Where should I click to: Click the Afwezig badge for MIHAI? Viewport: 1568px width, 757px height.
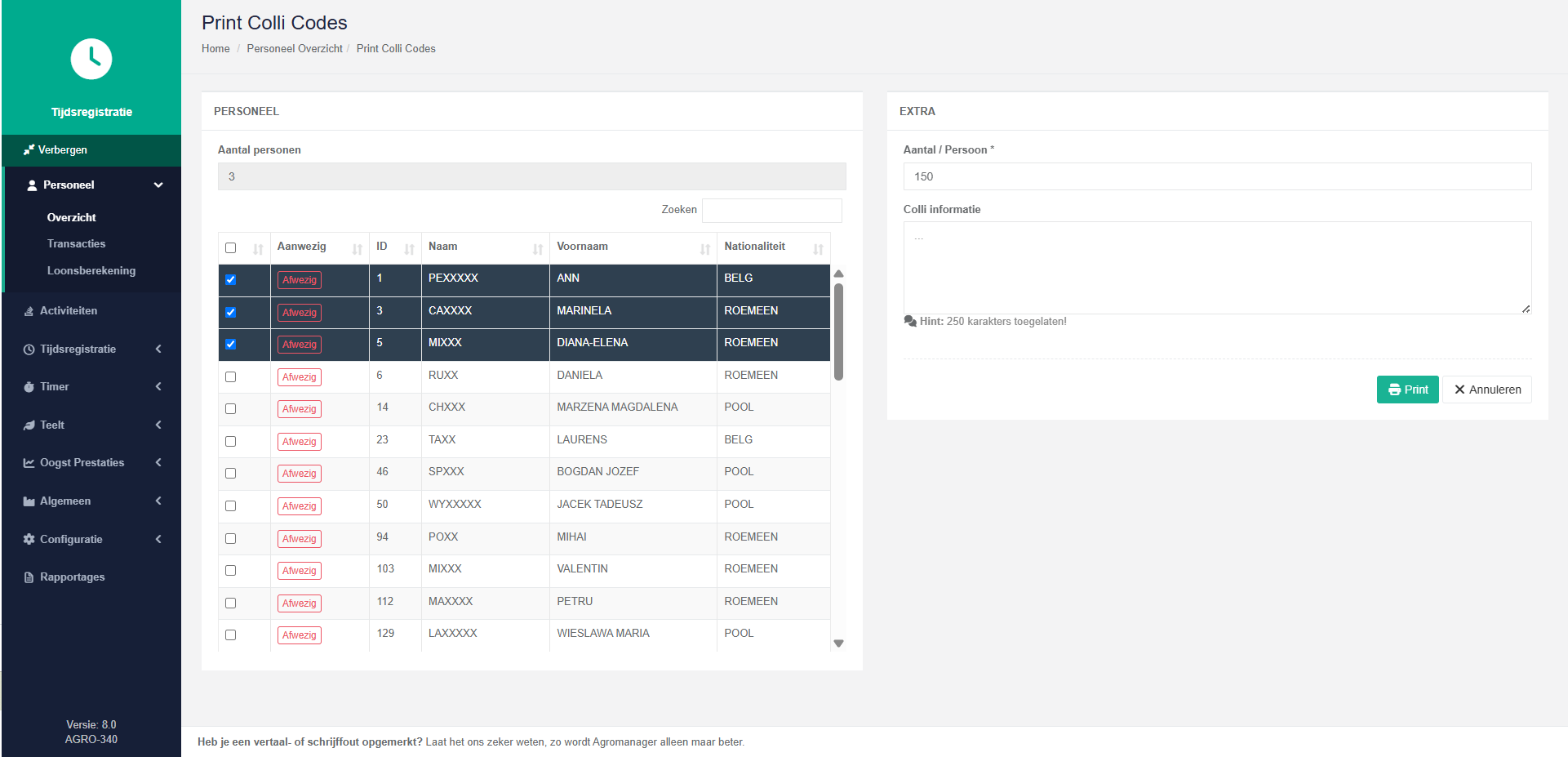[300, 539]
